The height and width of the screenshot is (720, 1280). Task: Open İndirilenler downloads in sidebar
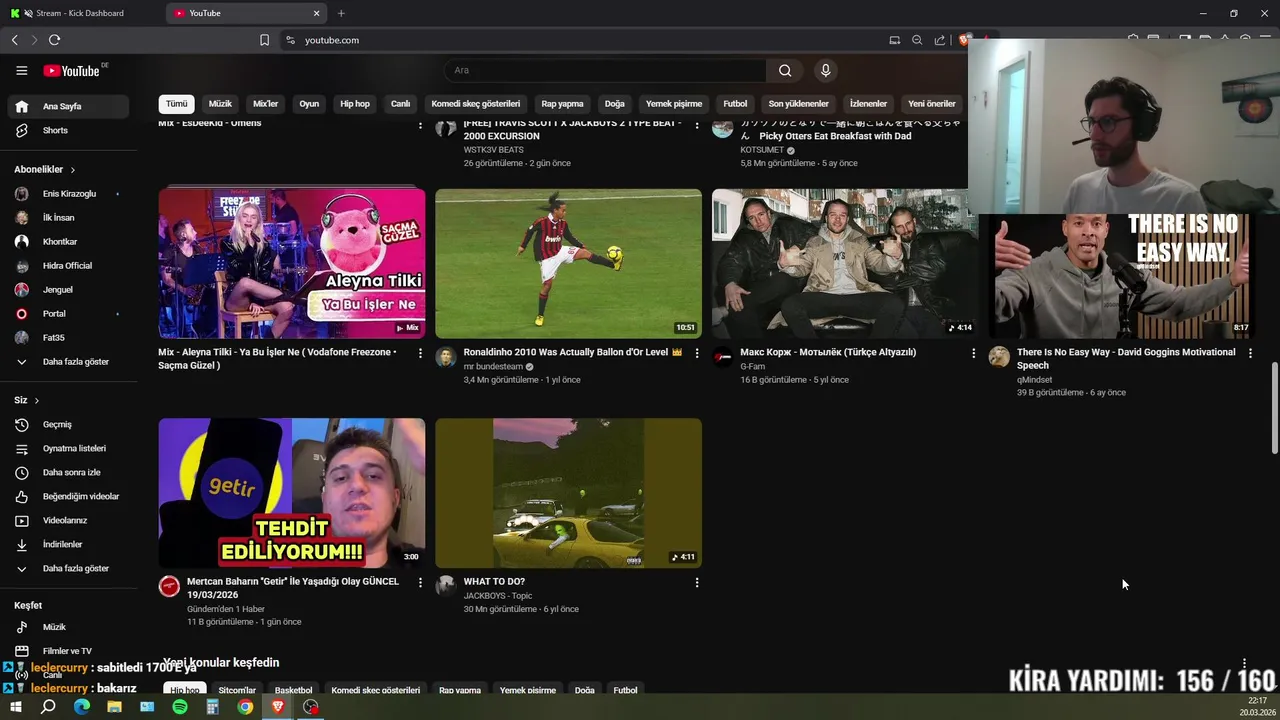coord(68,544)
